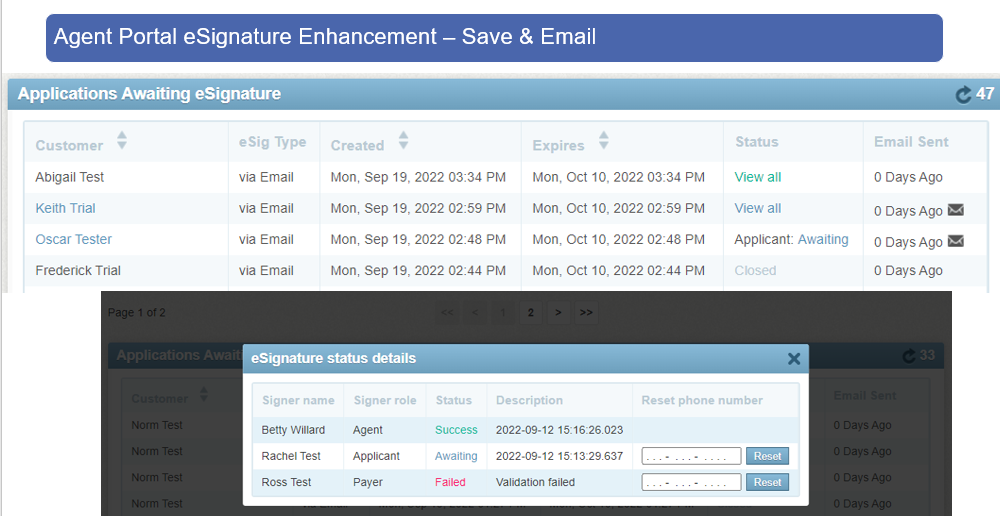
Task: Go to page 2 in pagination
Action: (x=530, y=313)
